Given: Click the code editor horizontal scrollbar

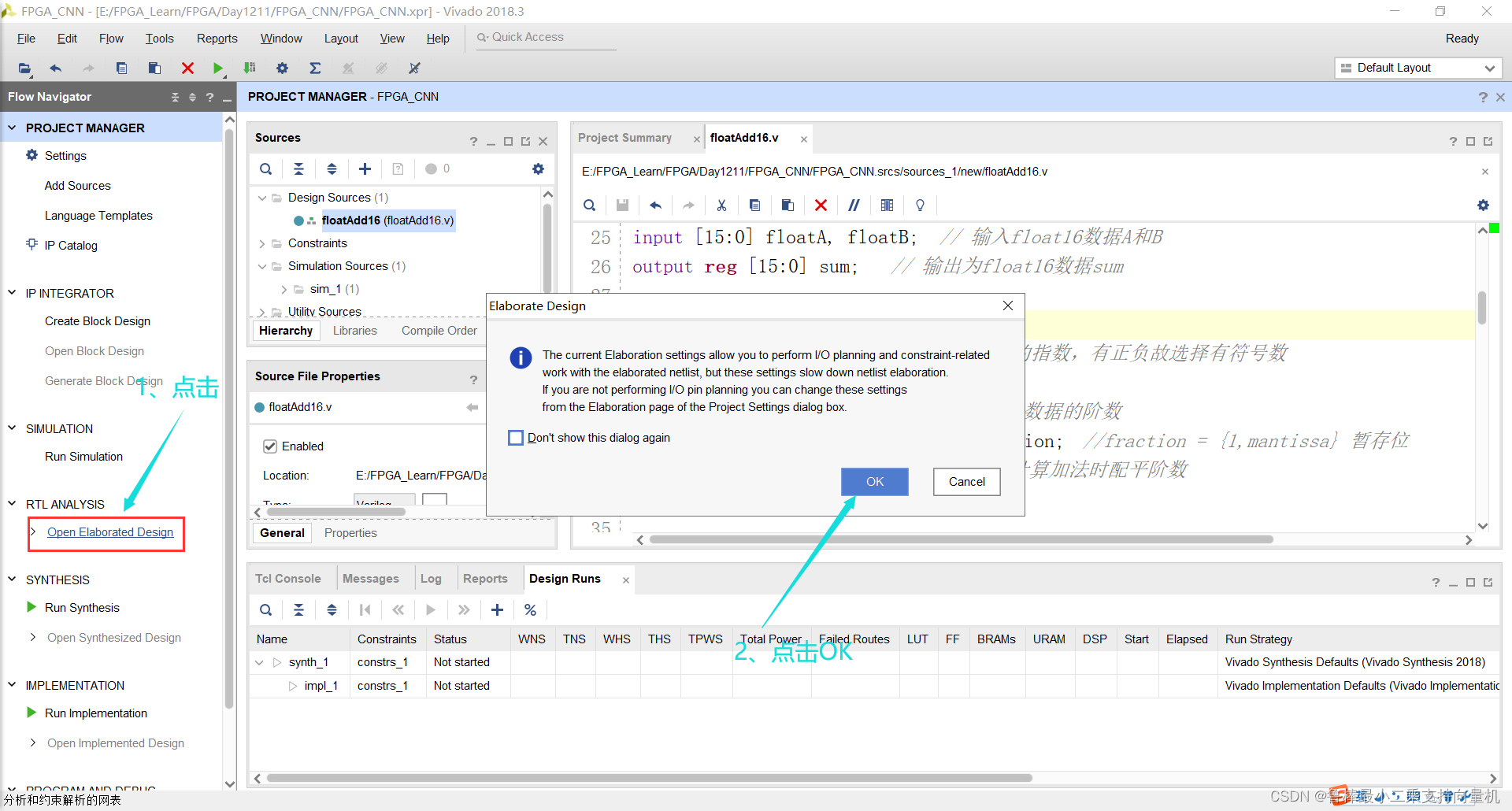Looking at the screenshot, I should (x=961, y=539).
